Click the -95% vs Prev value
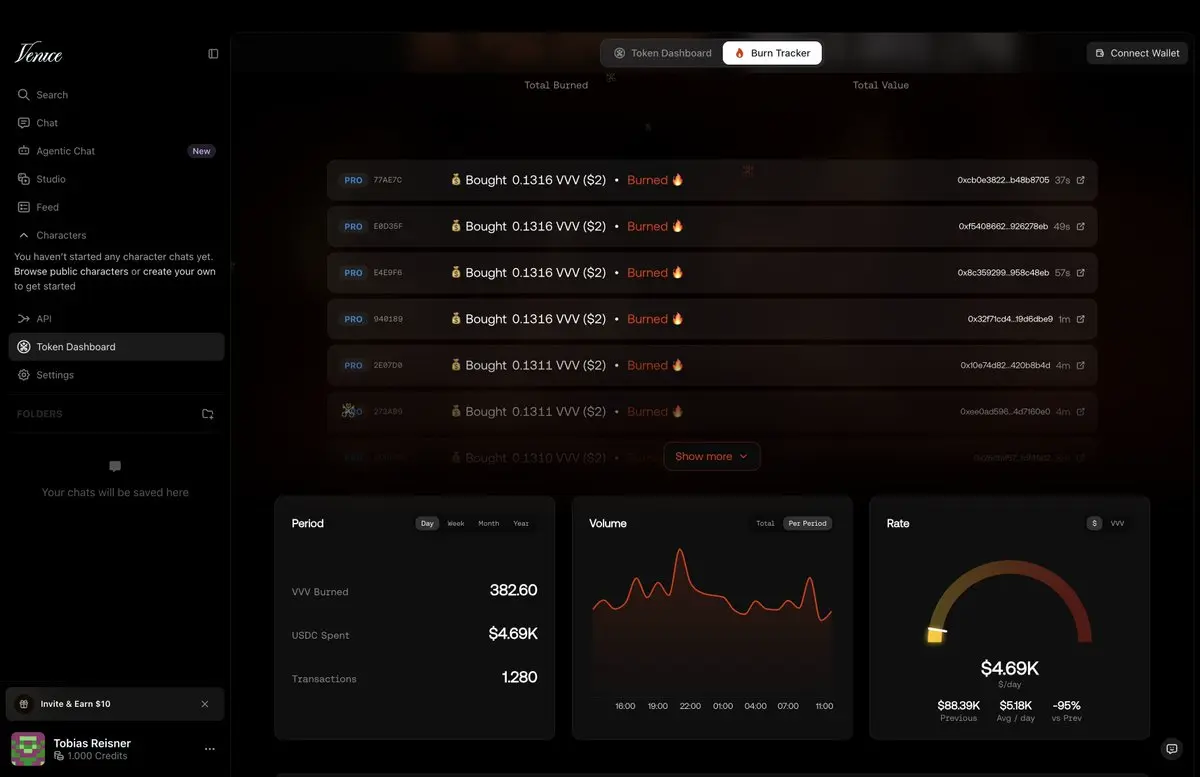Viewport: 1200px width, 777px height. [1066, 706]
